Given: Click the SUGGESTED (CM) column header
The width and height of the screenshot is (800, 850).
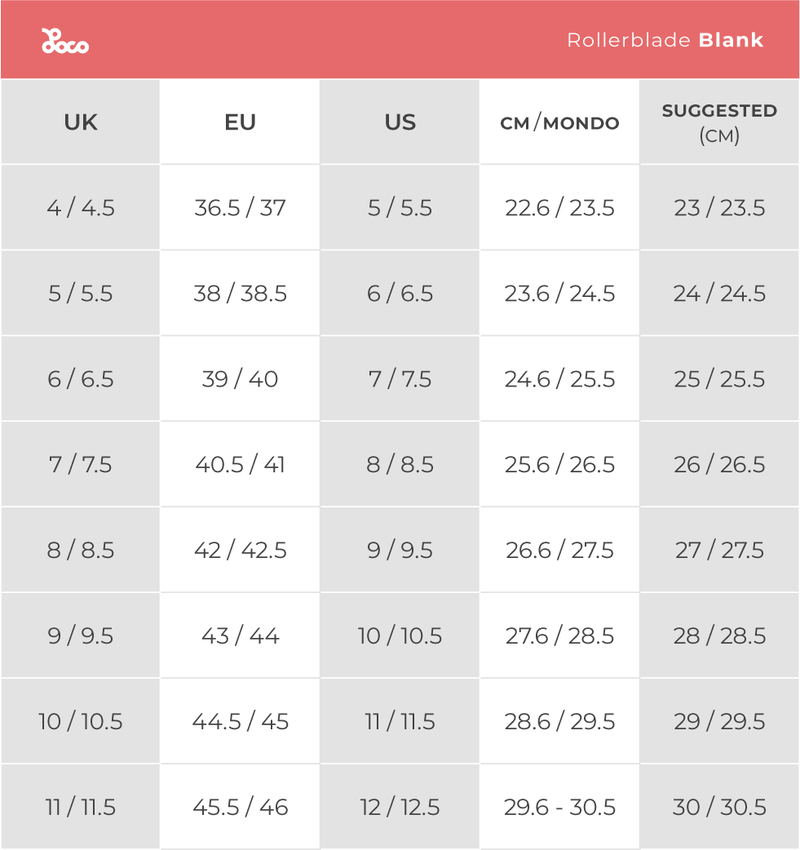Looking at the screenshot, I should pos(719,122).
